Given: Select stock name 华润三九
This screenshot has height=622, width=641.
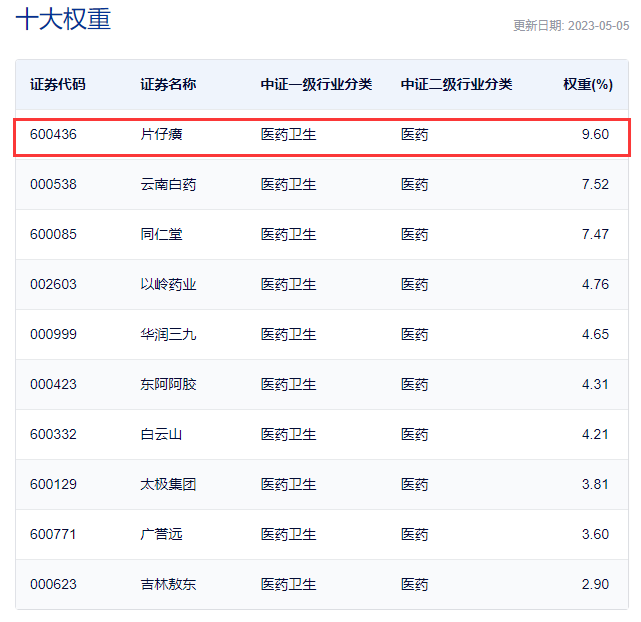Looking at the screenshot, I should pos(168,334).
